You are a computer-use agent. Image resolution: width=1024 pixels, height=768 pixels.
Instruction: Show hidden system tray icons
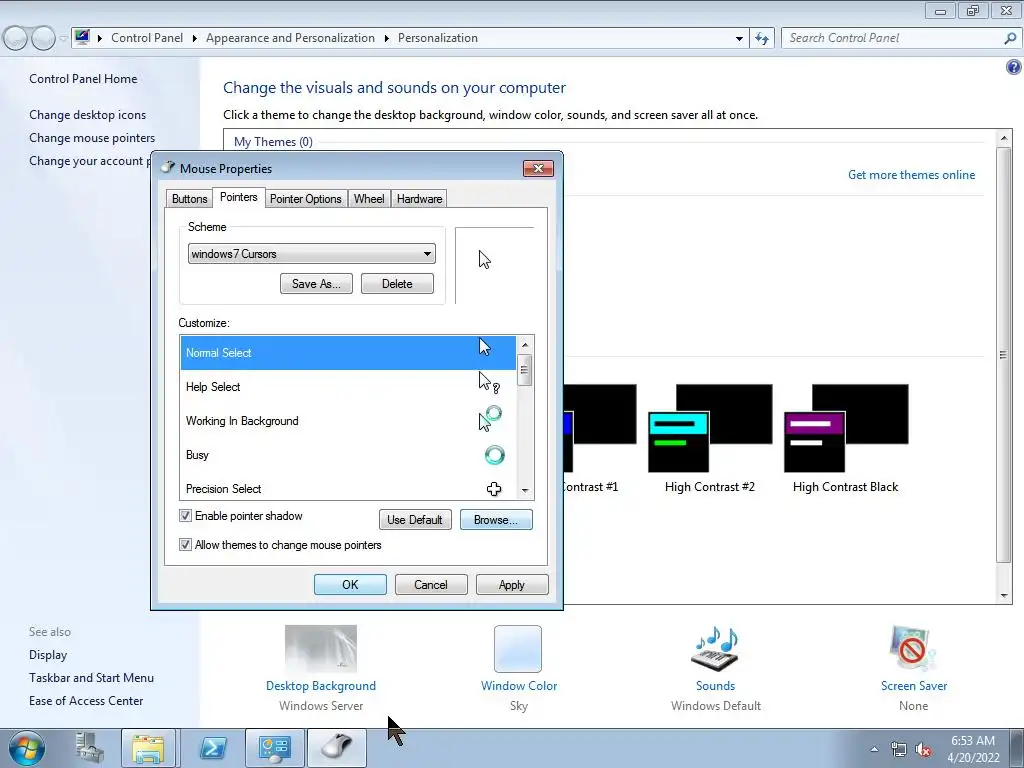point(874,750)
